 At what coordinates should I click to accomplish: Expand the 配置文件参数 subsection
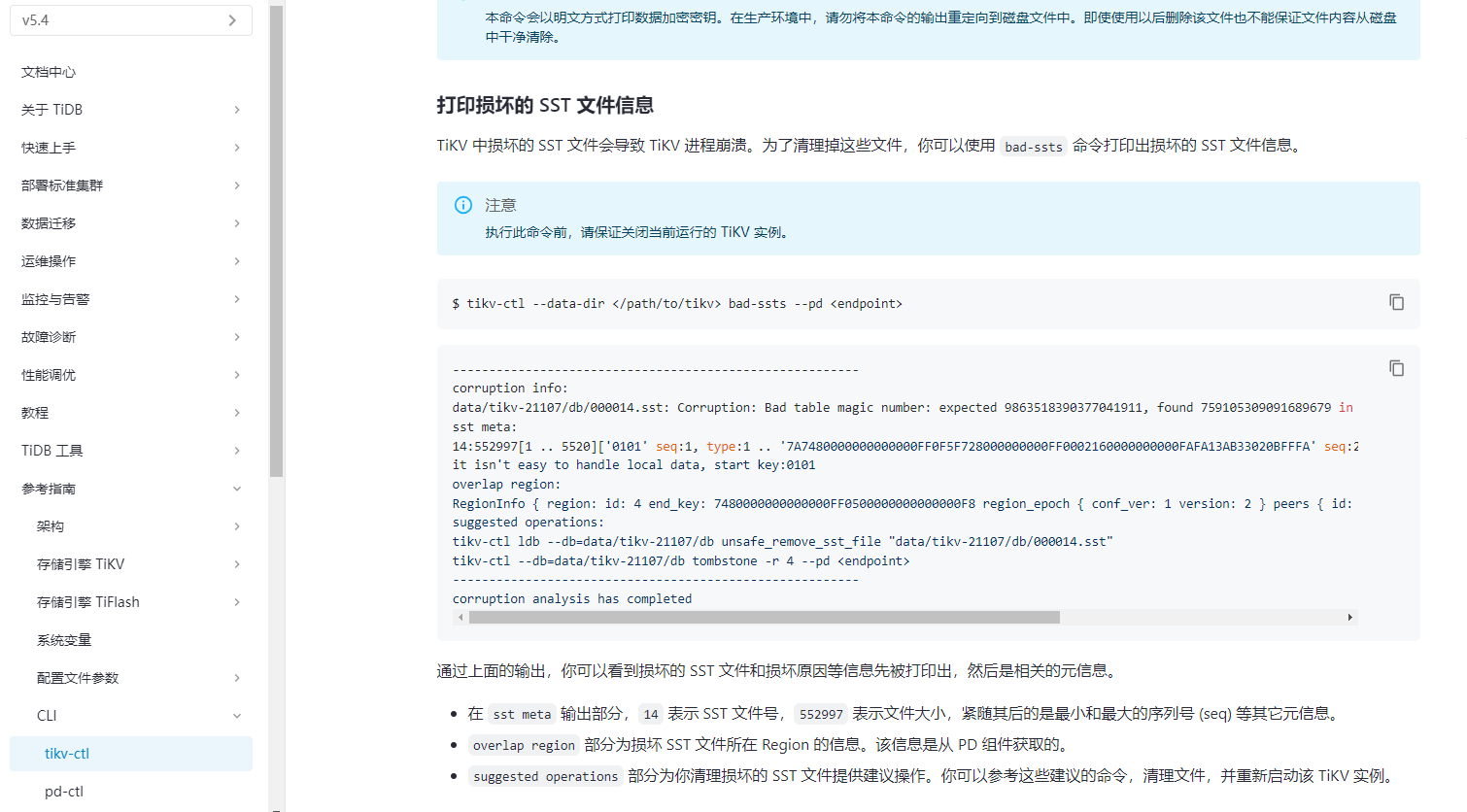pyautogui.click(x=237, y=678)
